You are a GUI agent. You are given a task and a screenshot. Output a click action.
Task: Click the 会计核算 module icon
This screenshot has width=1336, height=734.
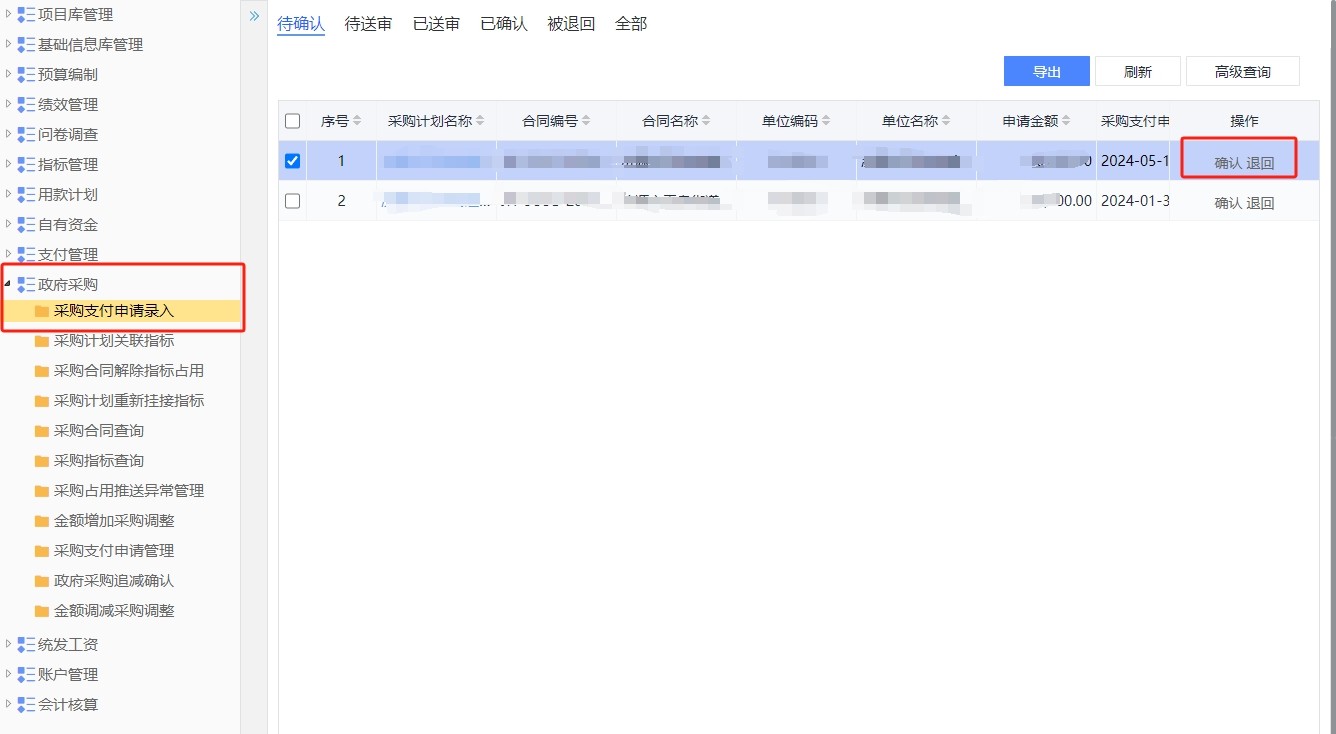26,705
